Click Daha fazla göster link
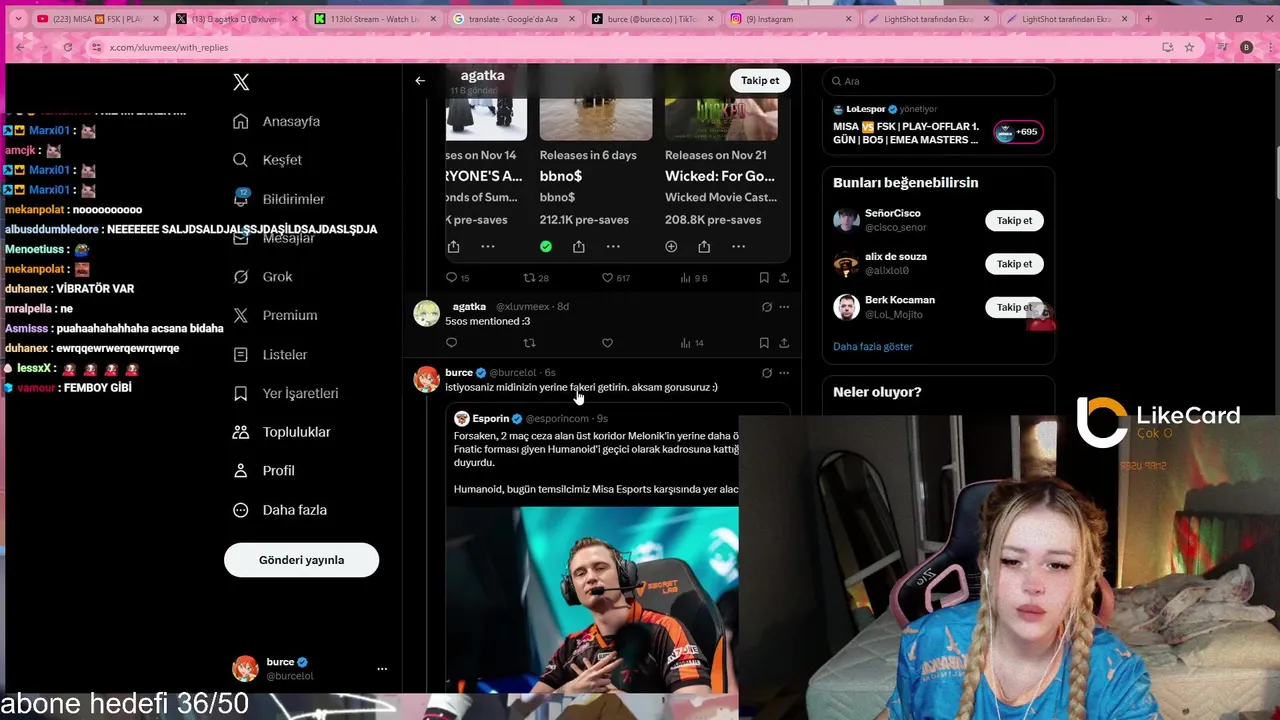The image size is (1280, 720). click(x=873, y=347)
